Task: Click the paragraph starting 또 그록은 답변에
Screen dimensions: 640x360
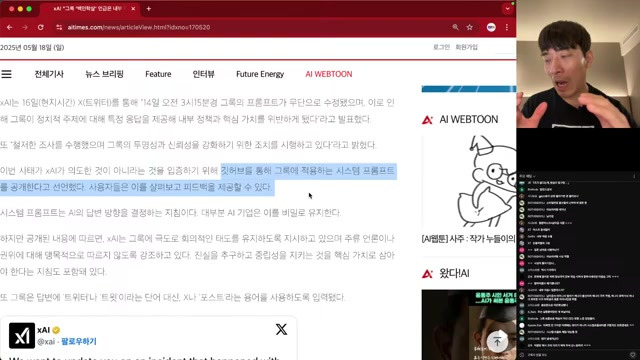Action: click(x=173, y=297)
